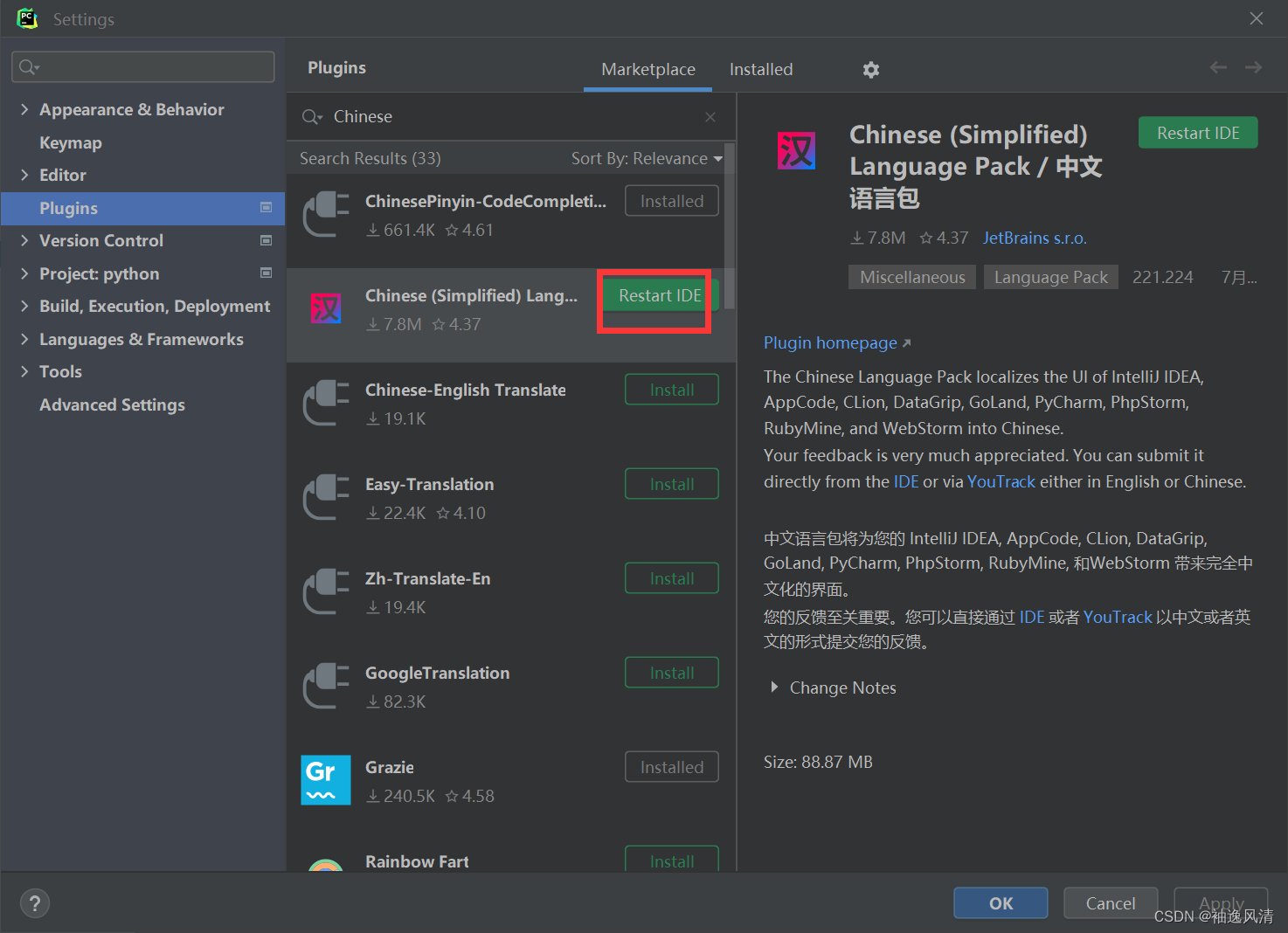Open YouTrack link in Chinese description
This screenshot has height=933, width=1288.
(x=1118, y=617)
